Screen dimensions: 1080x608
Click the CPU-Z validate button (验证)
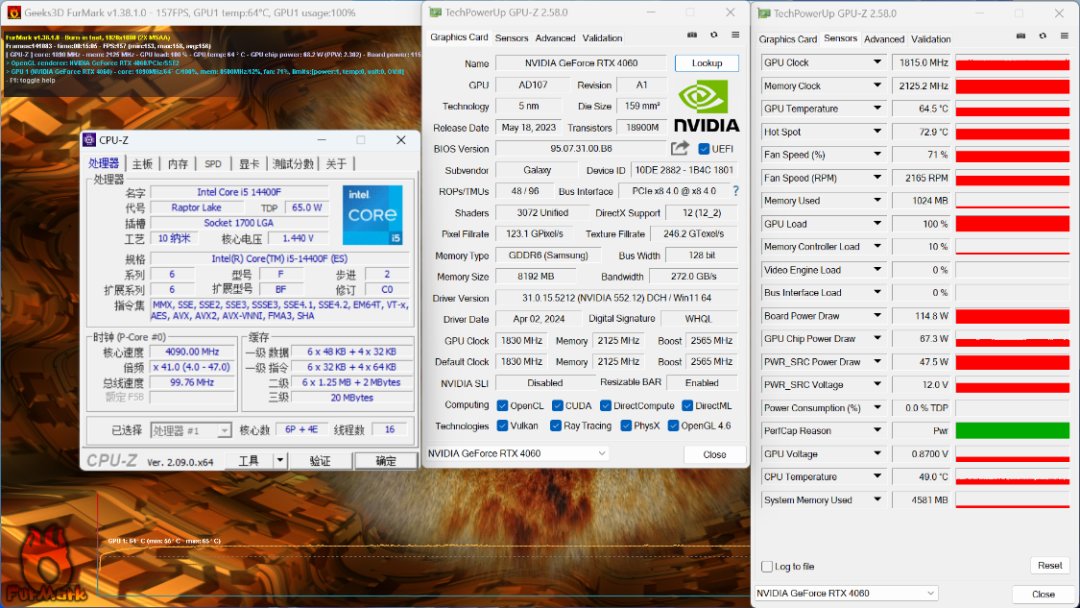pos(320,461)
